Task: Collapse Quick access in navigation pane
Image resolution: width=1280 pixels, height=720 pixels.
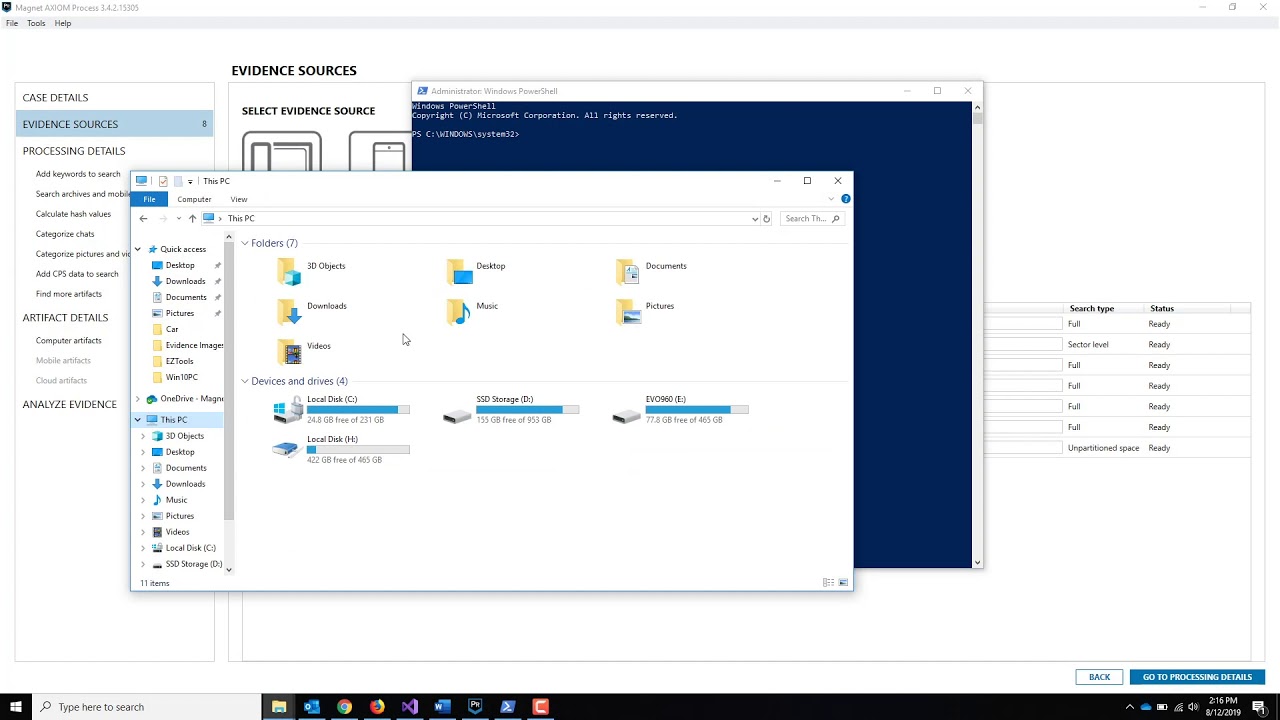Action: coord(138,249)
